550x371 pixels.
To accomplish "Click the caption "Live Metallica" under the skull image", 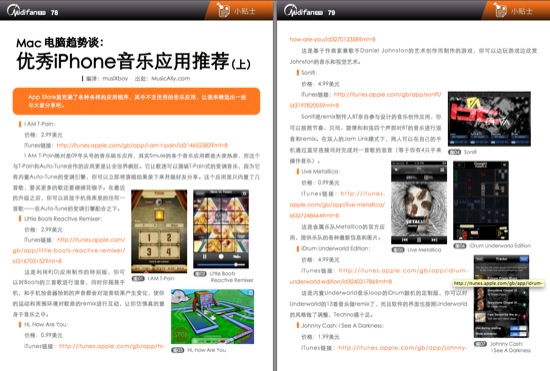I will 424,250.
